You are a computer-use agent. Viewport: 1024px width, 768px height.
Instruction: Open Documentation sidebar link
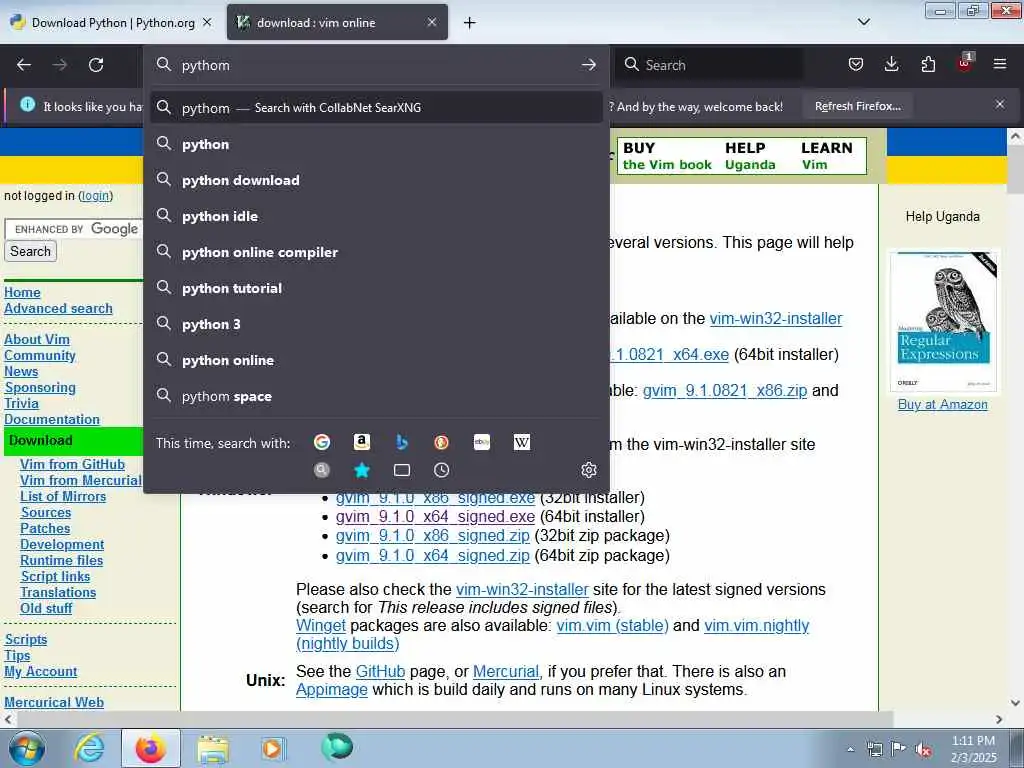52,419
